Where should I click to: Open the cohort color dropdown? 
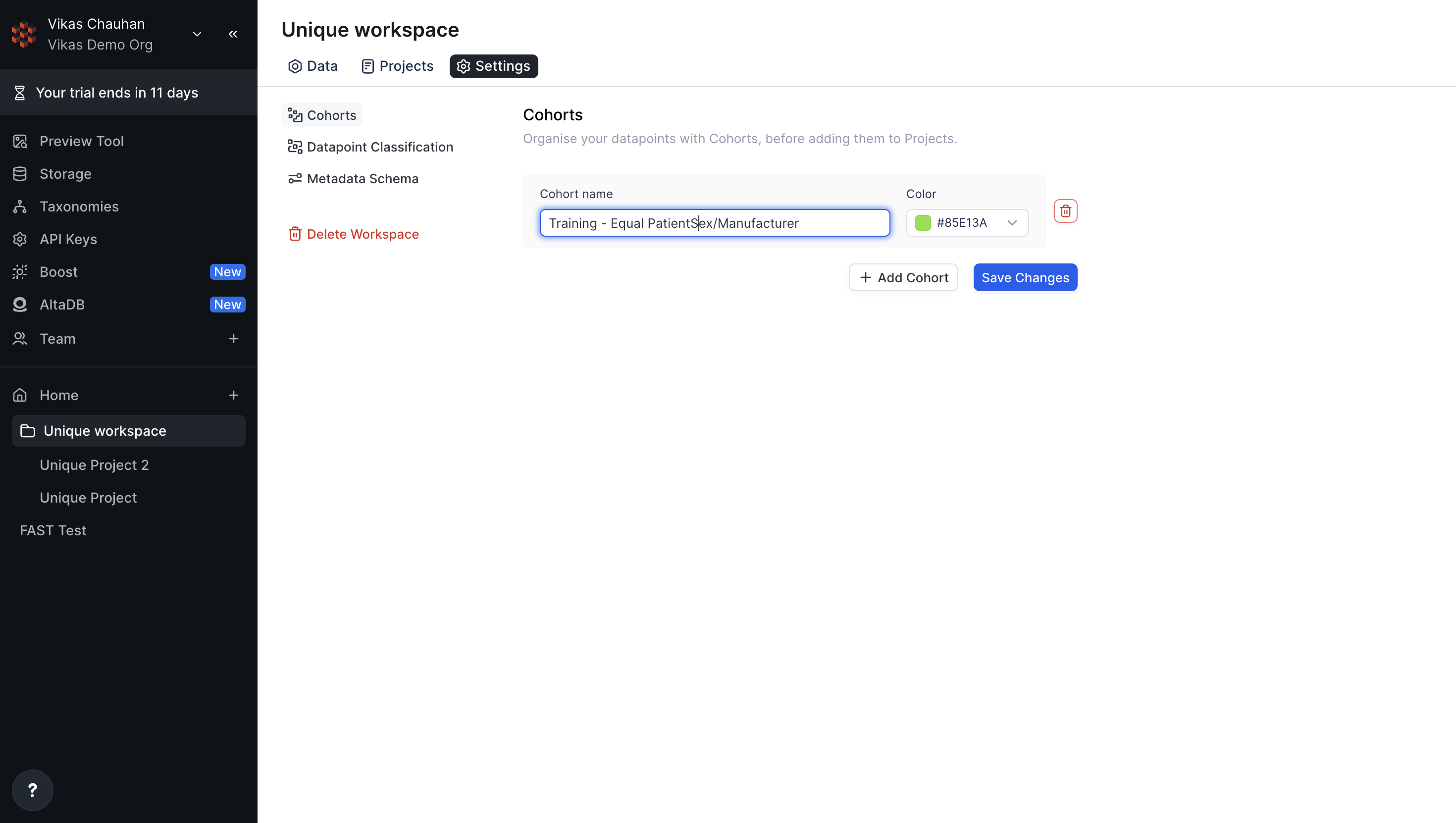(x=1012, y=223)
